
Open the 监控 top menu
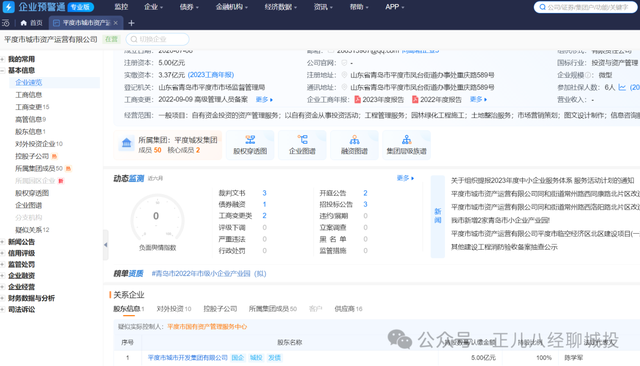tap(121, 7)
